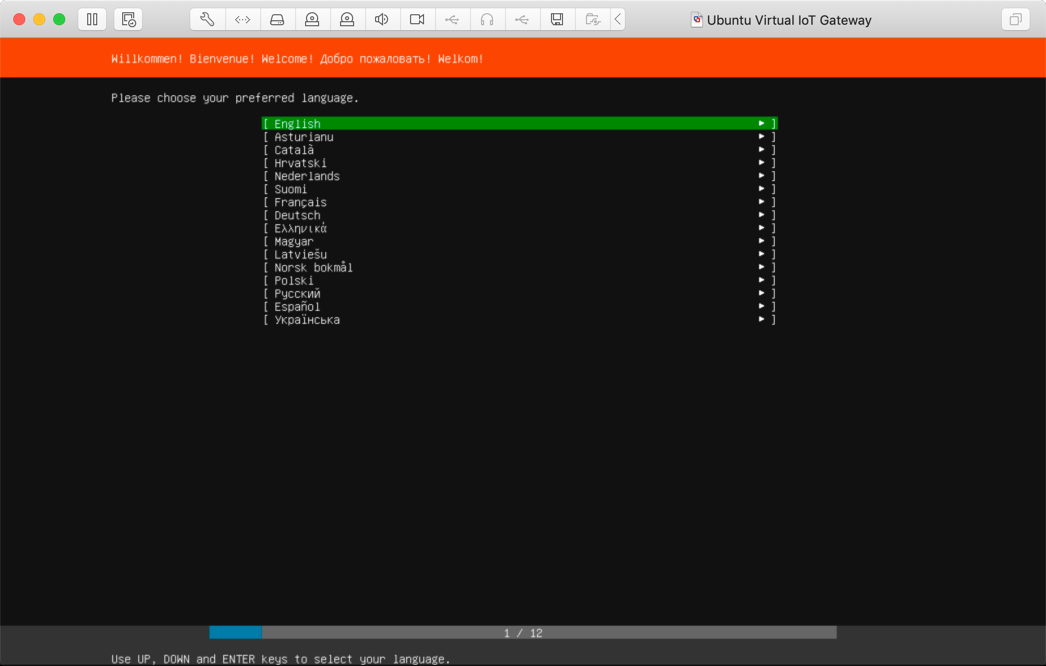Choose Русский from the language list

520,294
